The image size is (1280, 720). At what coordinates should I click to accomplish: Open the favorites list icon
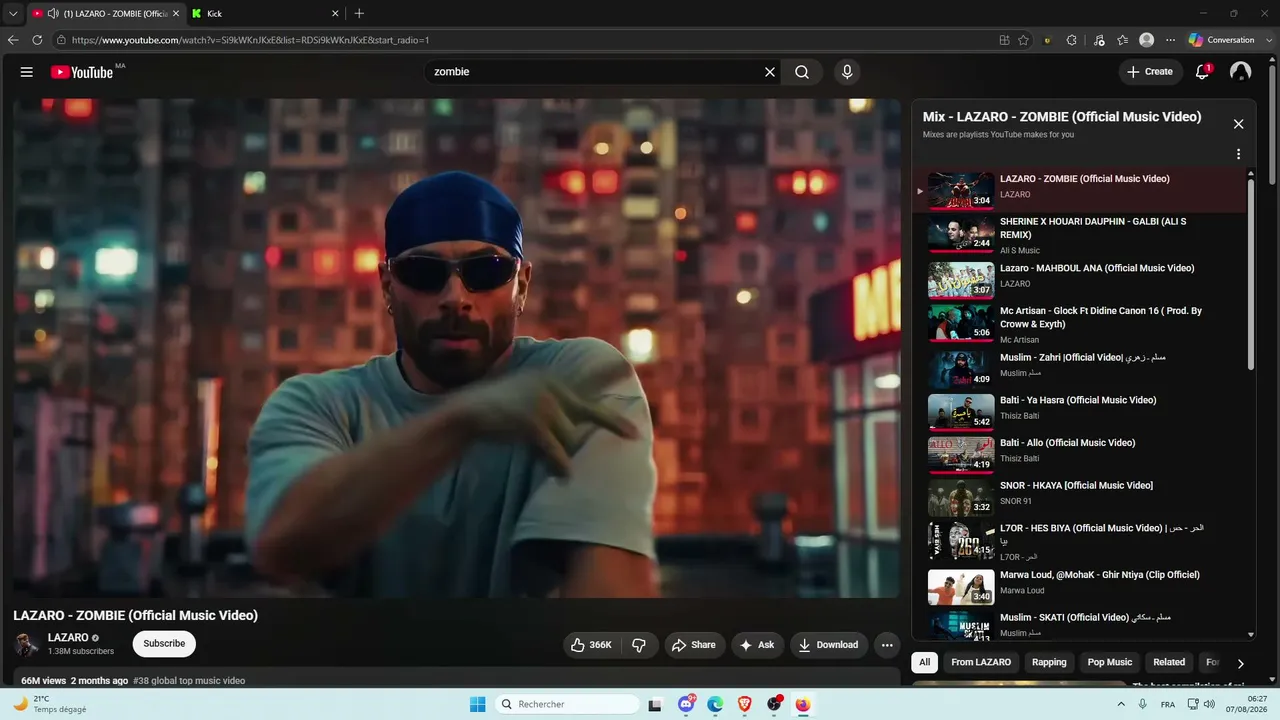pyautogui.click(x=1122, y=40)
